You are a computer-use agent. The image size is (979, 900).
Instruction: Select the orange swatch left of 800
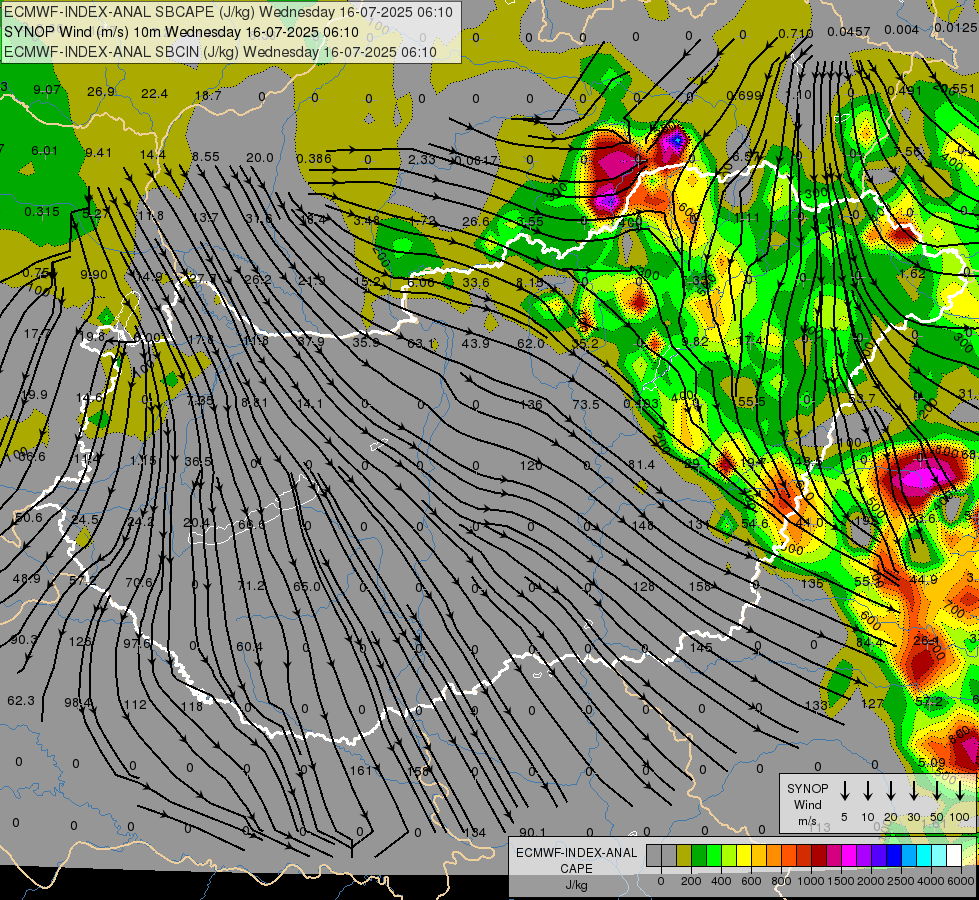point(774,856)
